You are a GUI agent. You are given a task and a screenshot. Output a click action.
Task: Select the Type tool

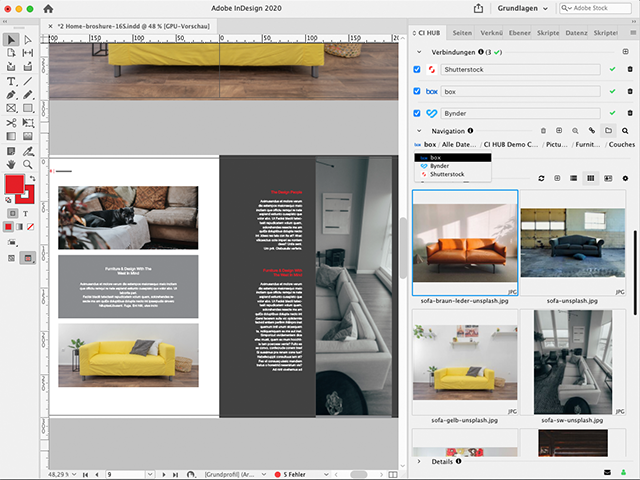tap(11, 81)
